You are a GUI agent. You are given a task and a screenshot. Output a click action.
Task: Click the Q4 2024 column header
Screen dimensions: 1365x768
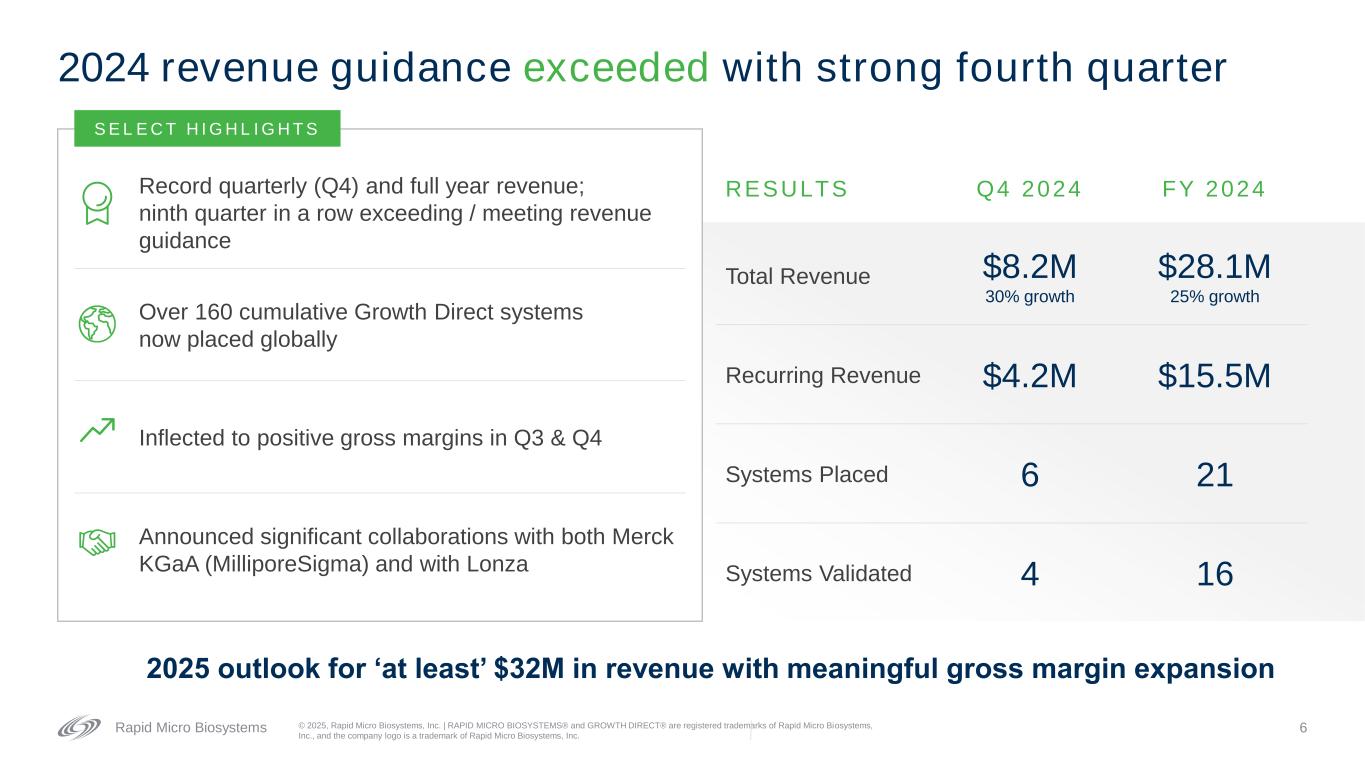coord(1029,189)
